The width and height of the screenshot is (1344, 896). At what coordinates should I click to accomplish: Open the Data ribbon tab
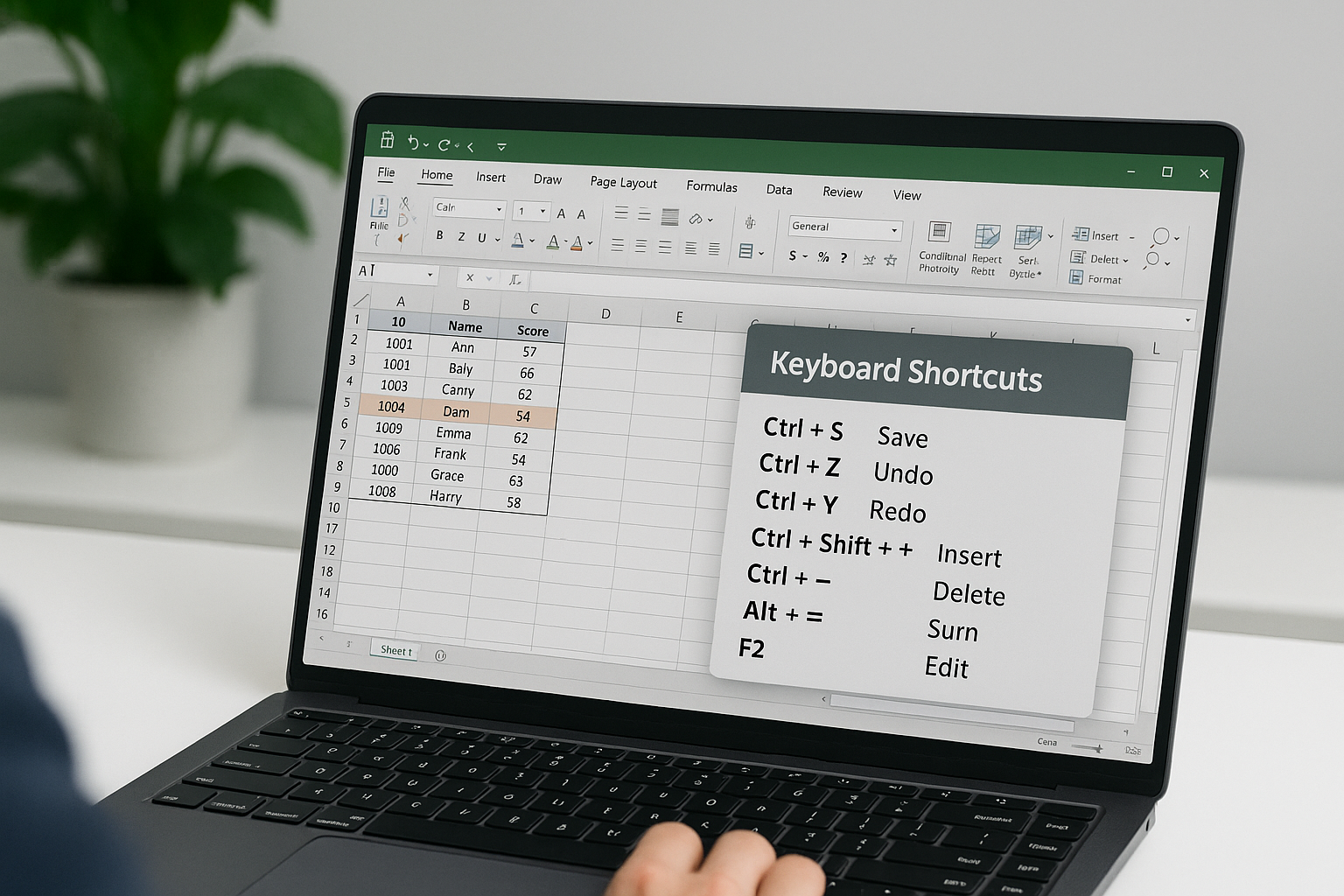pos(779,191)
